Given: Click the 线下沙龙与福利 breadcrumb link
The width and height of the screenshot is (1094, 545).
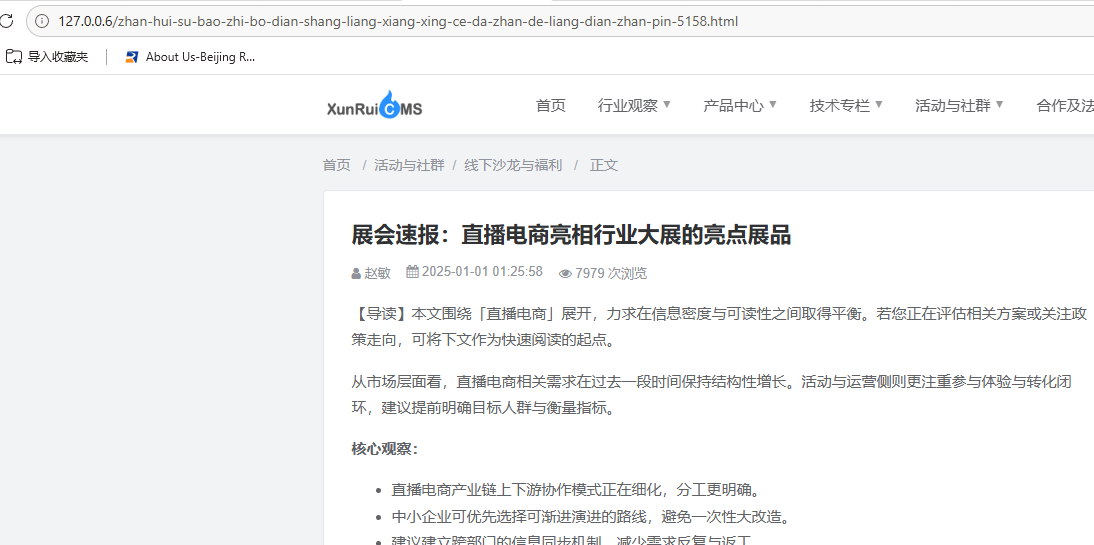Looking at the screenshot, I should point(513,165).
